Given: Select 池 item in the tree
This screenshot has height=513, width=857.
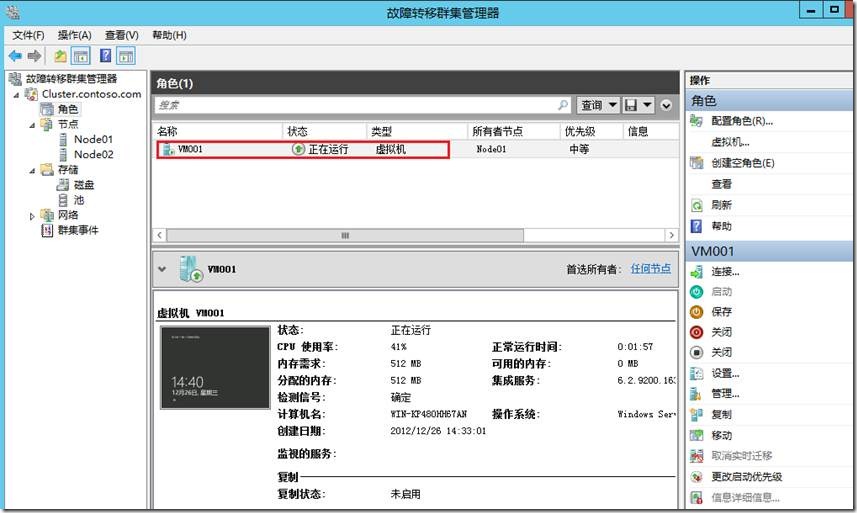Looking at the screenshot, I should (x=79, y=200).
